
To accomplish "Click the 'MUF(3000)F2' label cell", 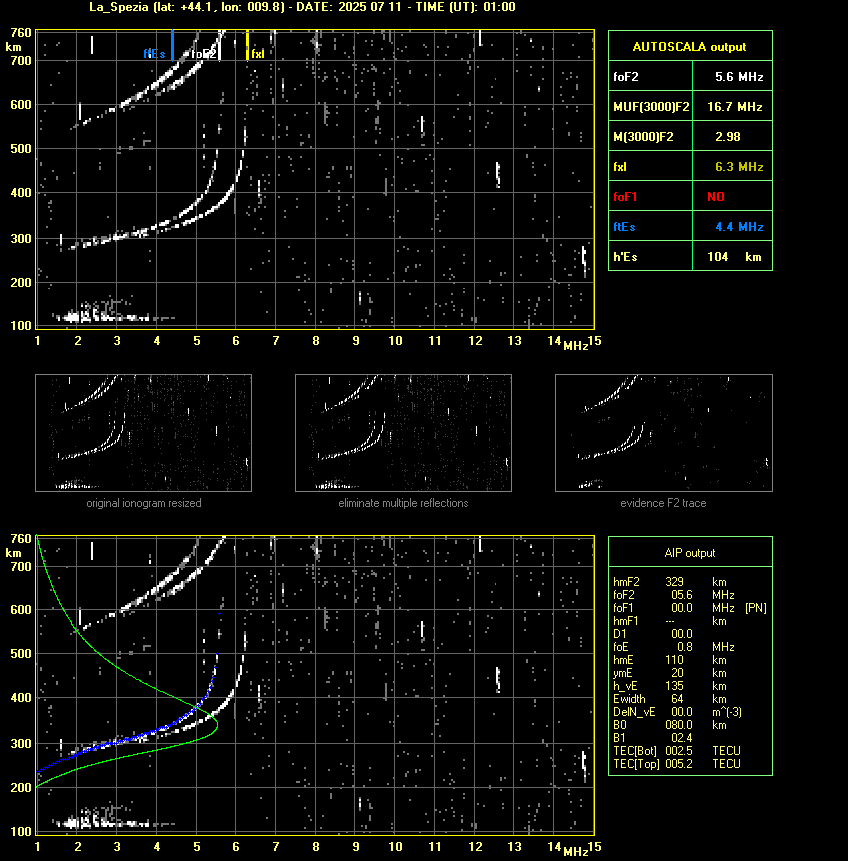I will (651, 107).
